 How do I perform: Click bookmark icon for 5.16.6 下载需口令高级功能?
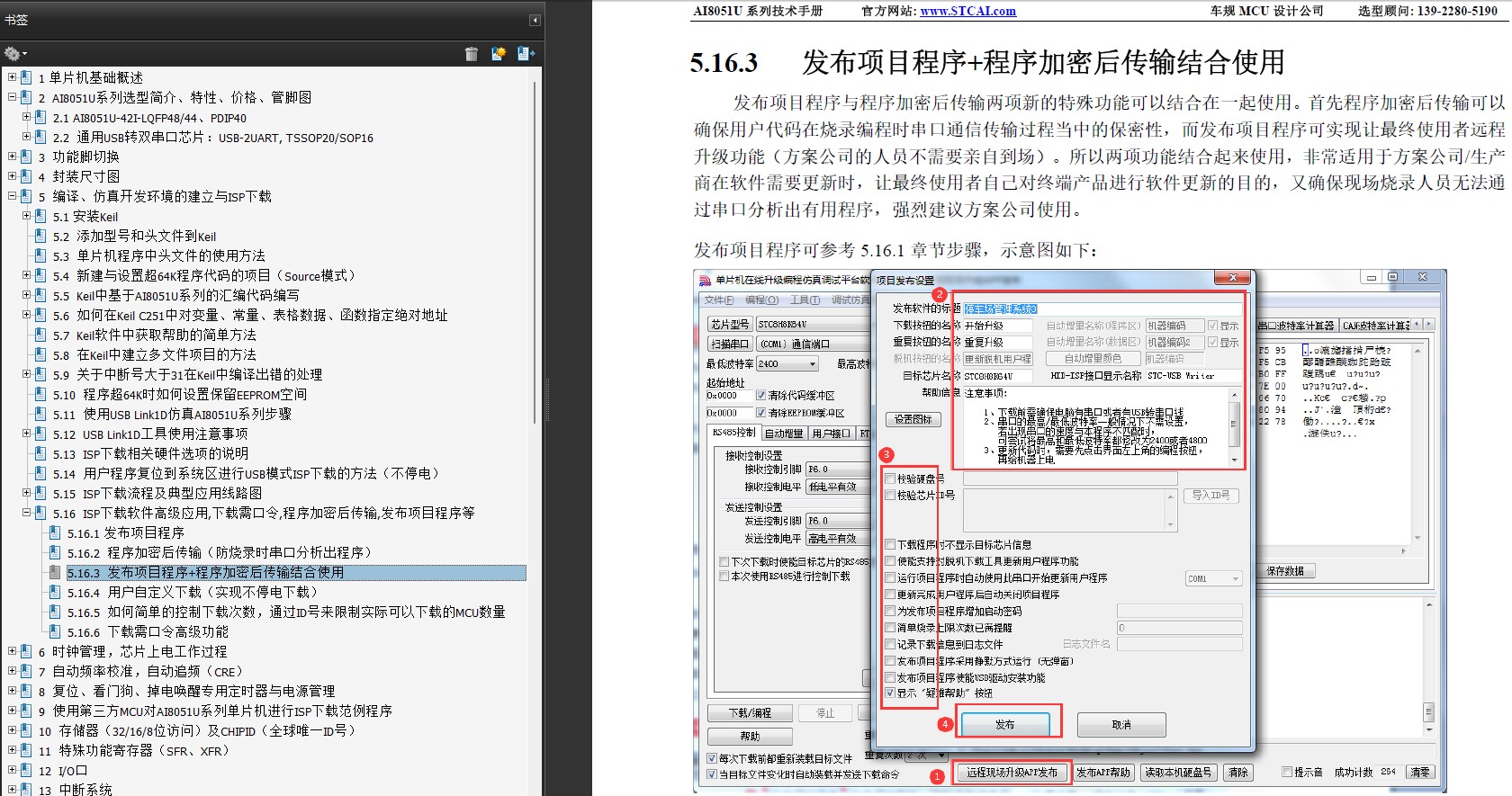[x=55, y=631]
